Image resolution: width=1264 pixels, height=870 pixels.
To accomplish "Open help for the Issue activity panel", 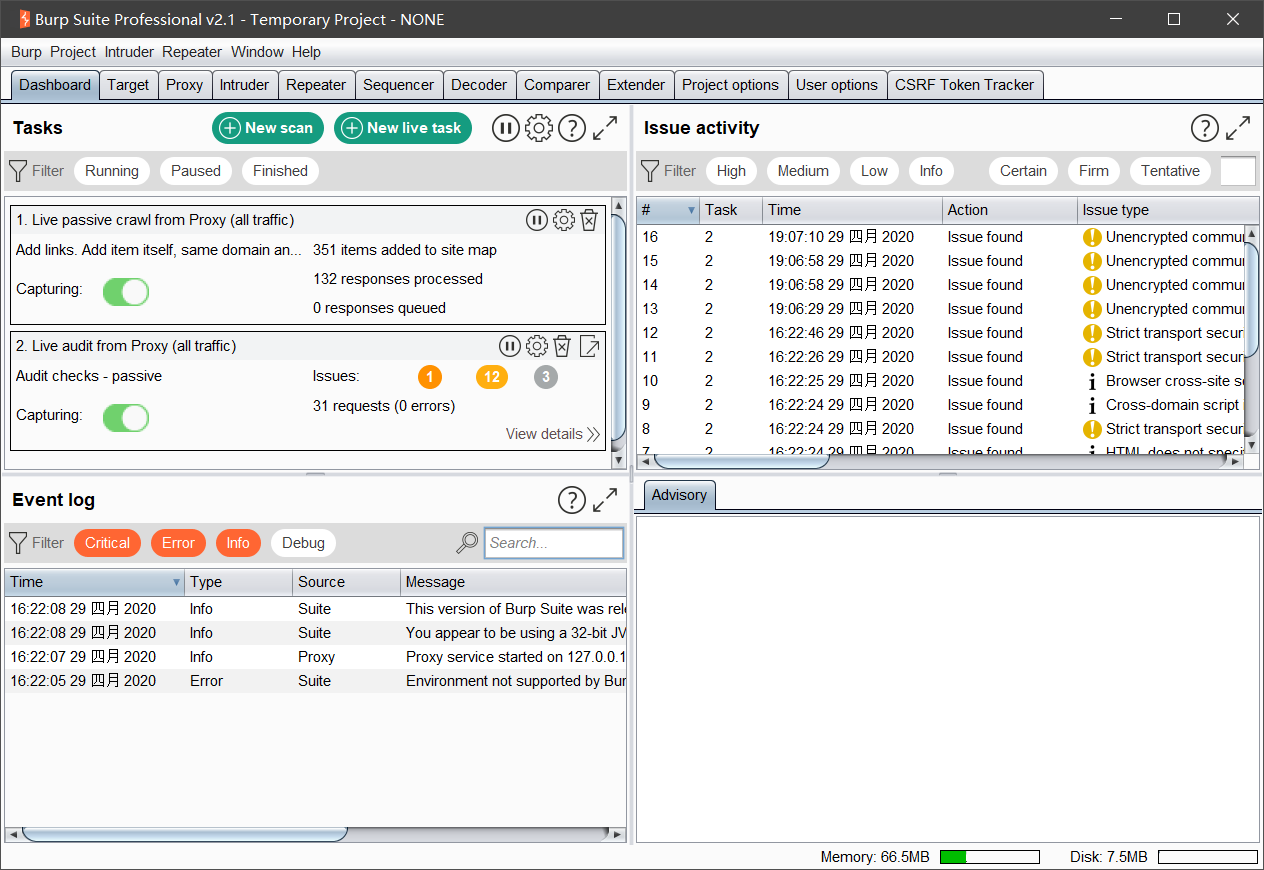I will click(x=1205, y=128).
